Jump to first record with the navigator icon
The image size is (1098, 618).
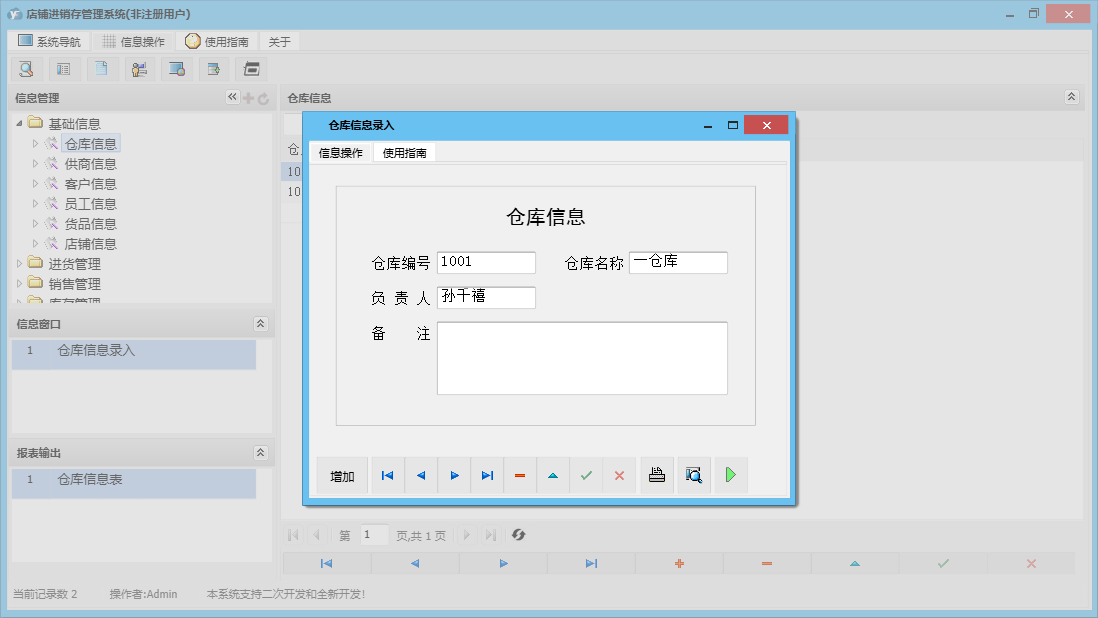pos(387,475)
